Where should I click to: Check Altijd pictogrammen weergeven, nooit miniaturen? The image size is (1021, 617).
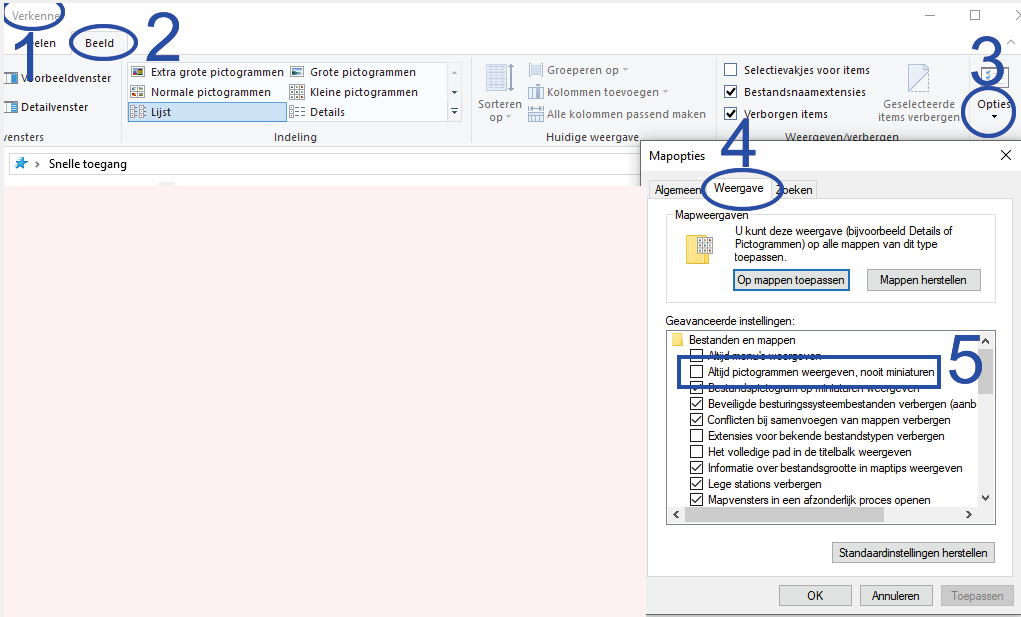coord(697,372)
